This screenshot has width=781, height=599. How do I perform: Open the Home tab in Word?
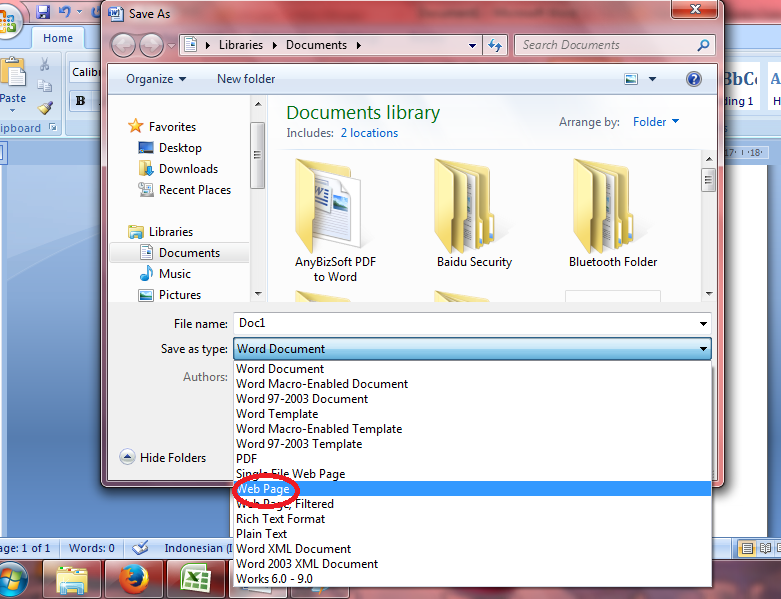tap(58, 38)
